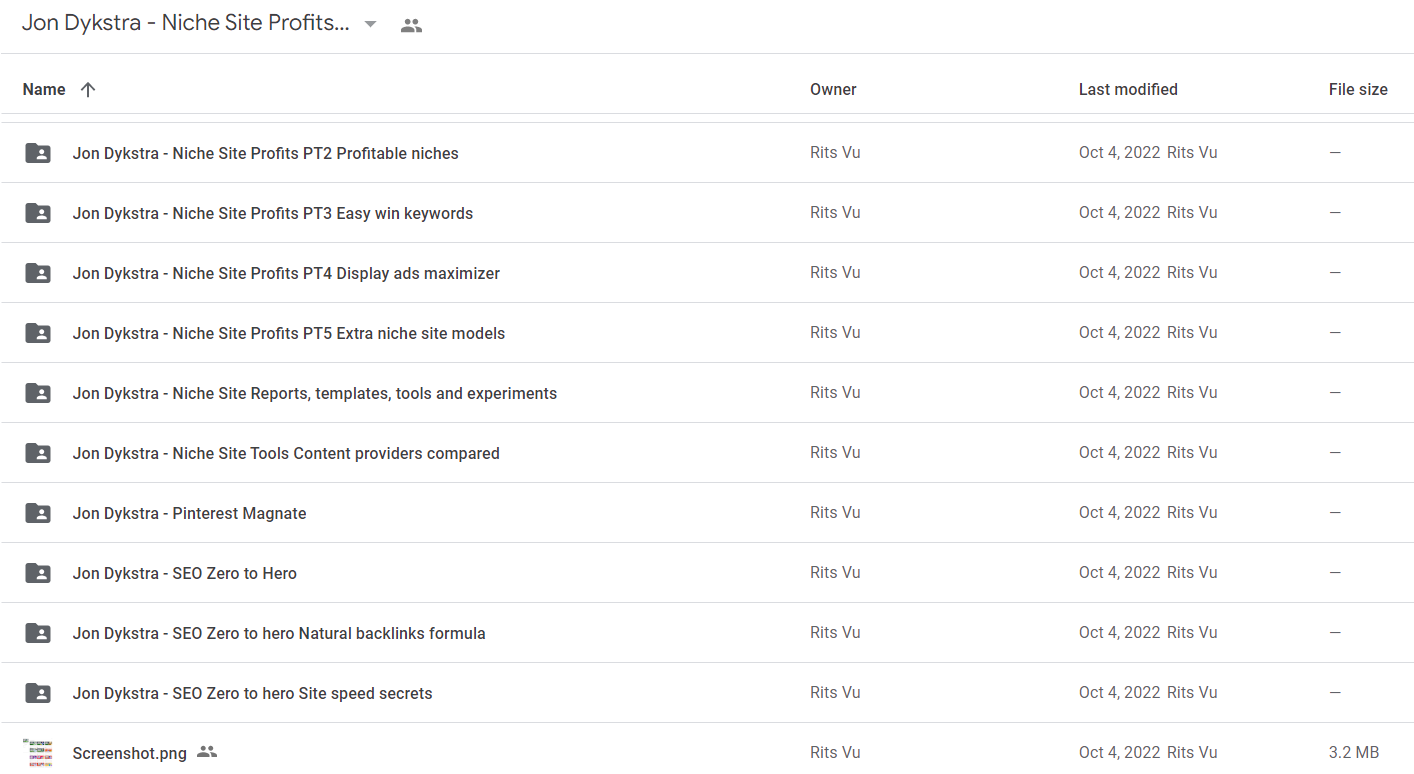Screen dimensions: 1414x774
Task: Click the Owner column header
Action: coord(833,89)
